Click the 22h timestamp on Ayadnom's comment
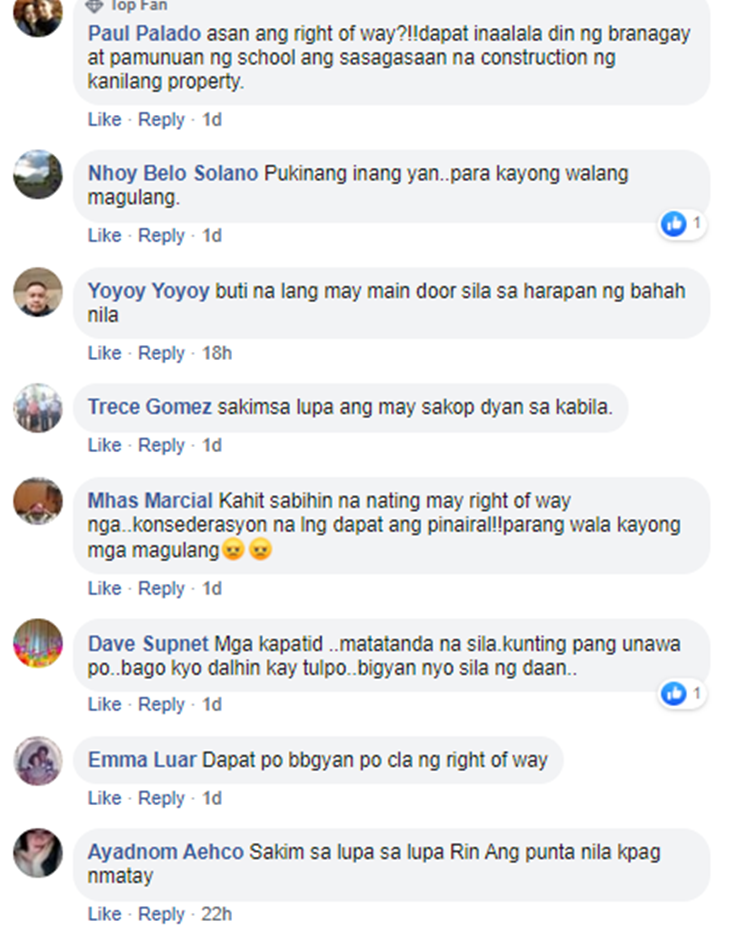The height and width of the screenshot is (931, 750). [x=217, y=914]
